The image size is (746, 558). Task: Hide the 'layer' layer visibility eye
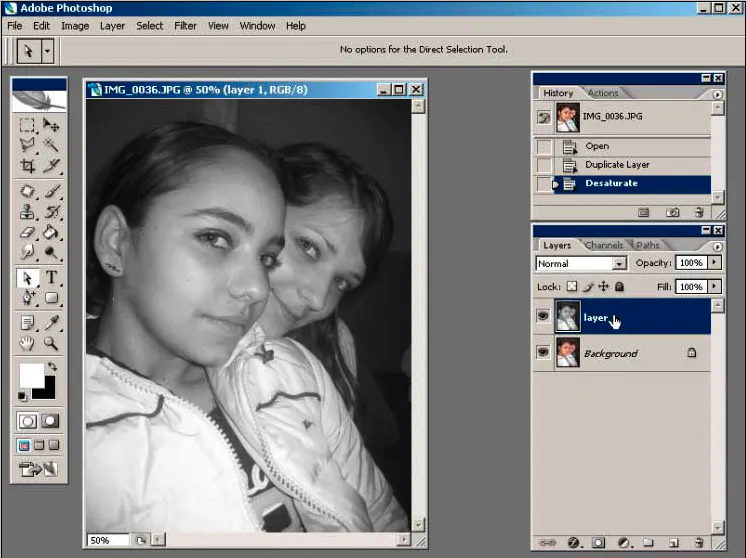point(543,315)
